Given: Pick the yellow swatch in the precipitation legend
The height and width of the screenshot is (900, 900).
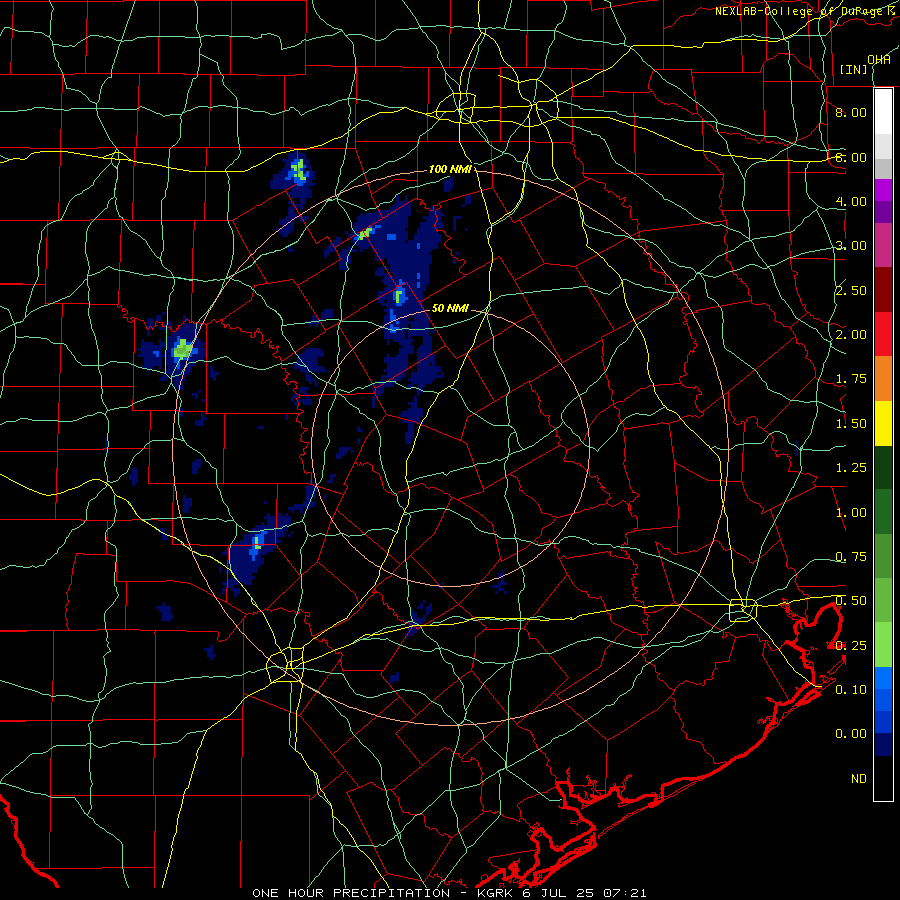Looking at the screenshot, I should (x=883, y=423).
